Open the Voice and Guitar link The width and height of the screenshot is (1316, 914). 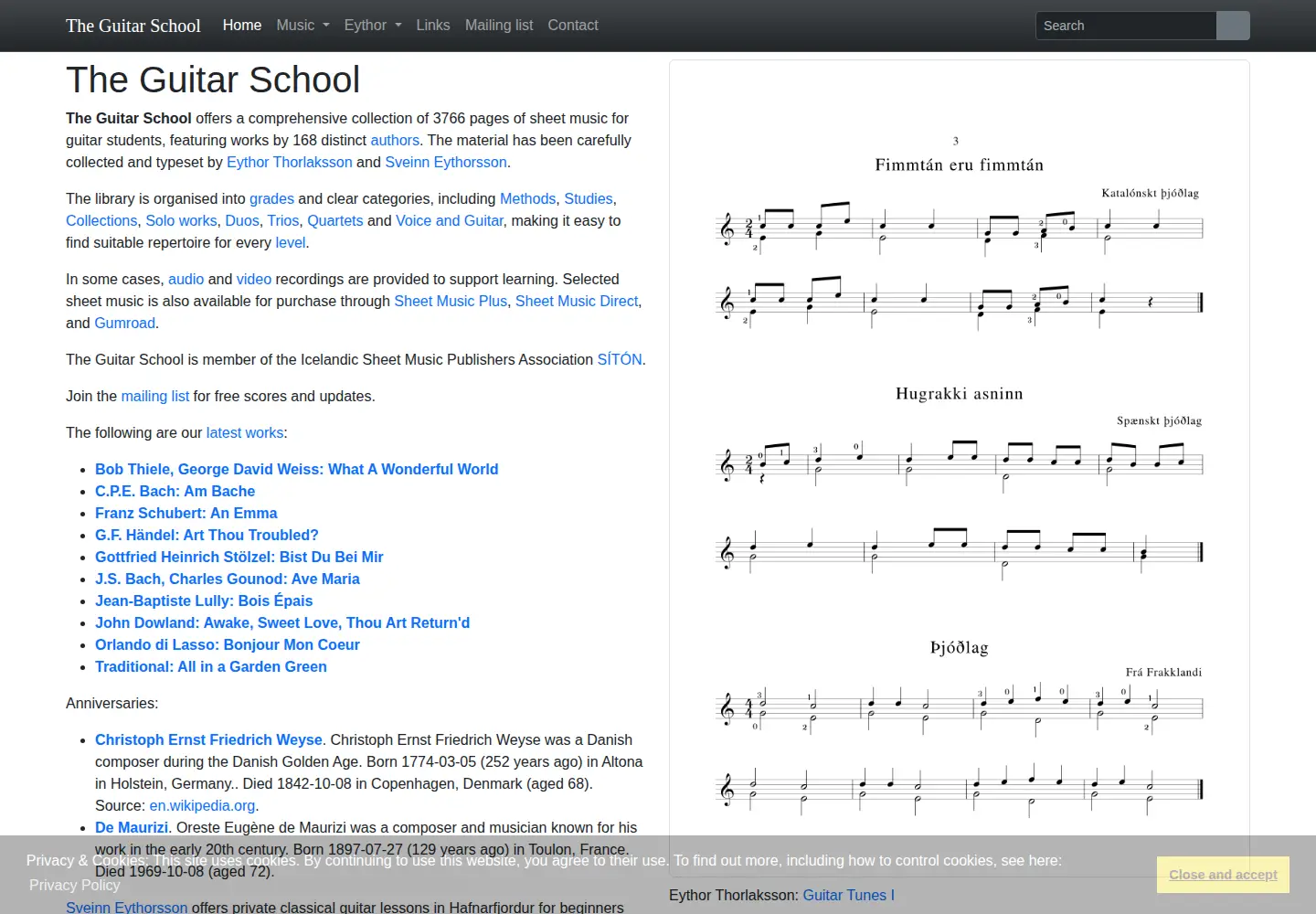coord(450,220)
